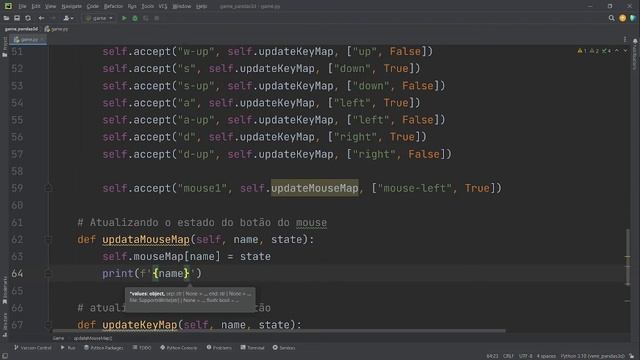Toggle the Notifications right sidebar button
The image size is (640, 360).
(x=635, y=55)
